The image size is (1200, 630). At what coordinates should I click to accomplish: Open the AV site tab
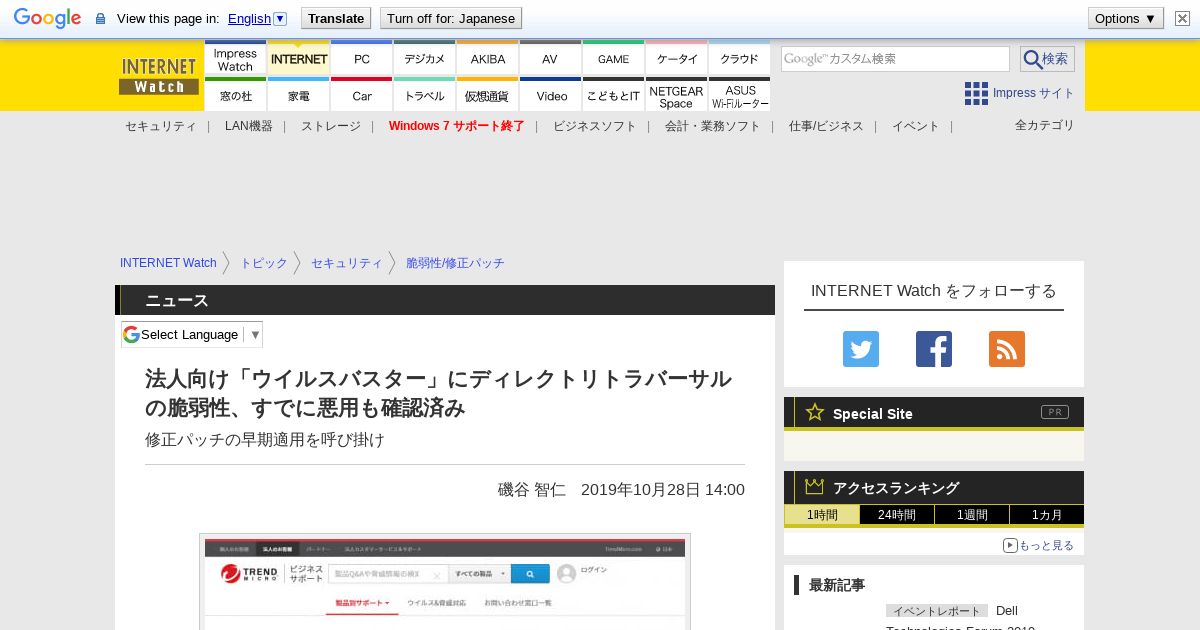pyautogui.click(x=550, y=59)
